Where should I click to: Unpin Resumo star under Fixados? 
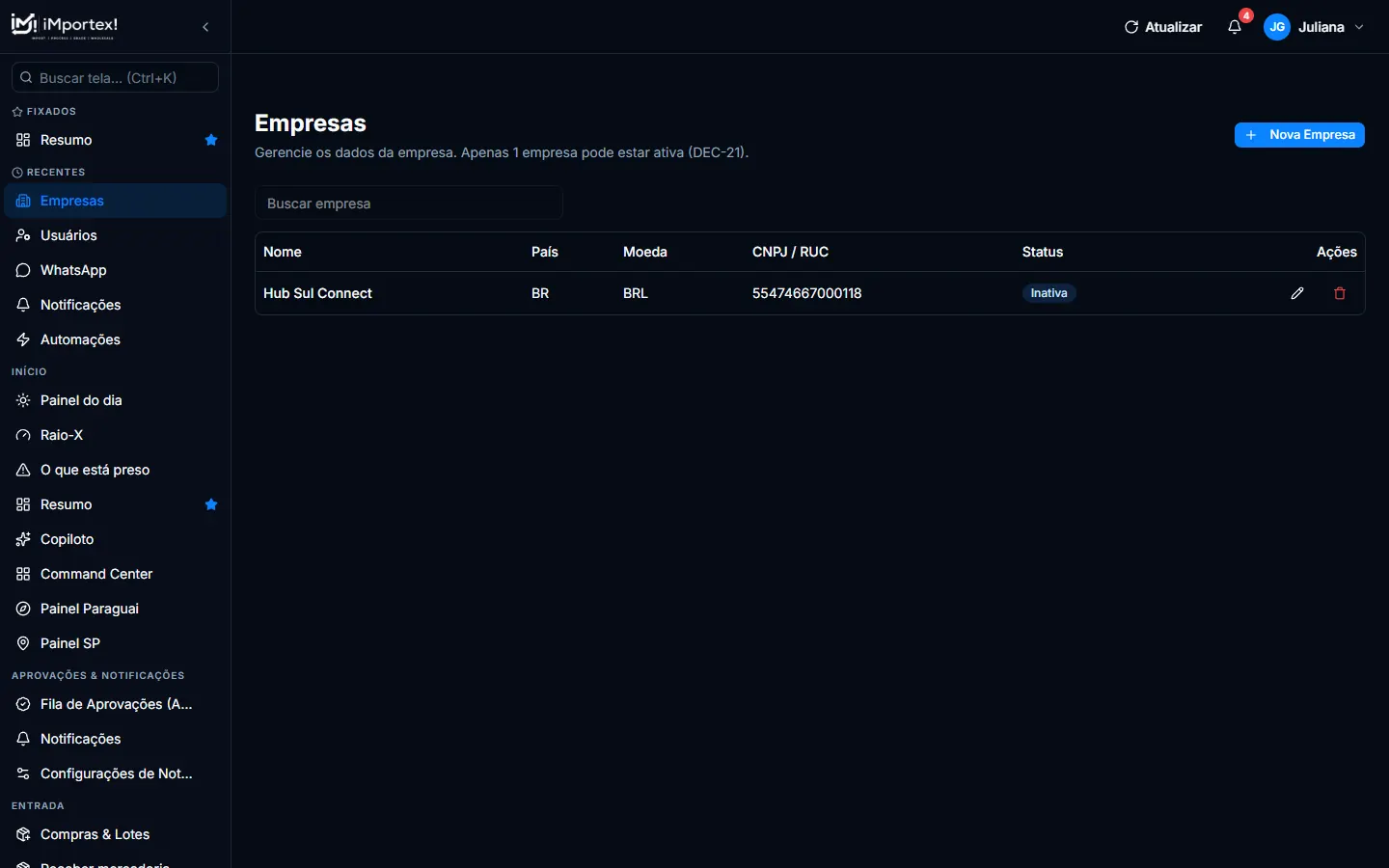coord(211,140)
